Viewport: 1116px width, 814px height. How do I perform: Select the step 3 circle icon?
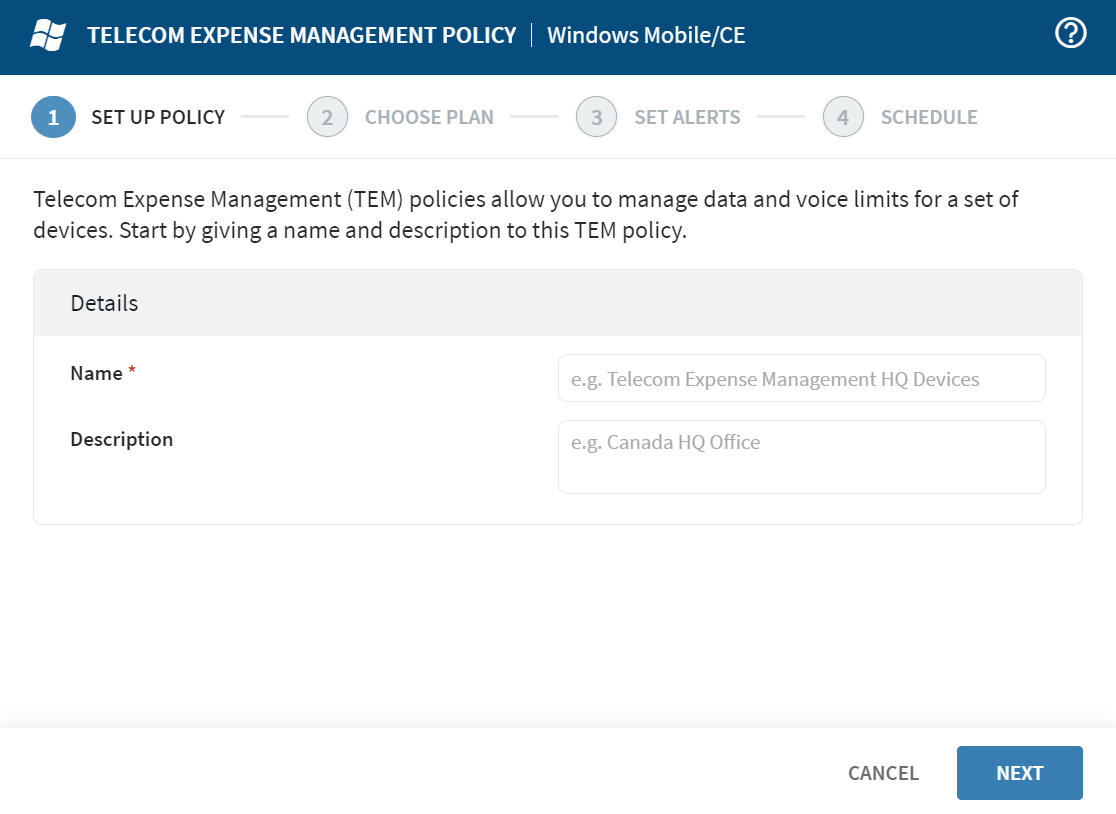596,117
